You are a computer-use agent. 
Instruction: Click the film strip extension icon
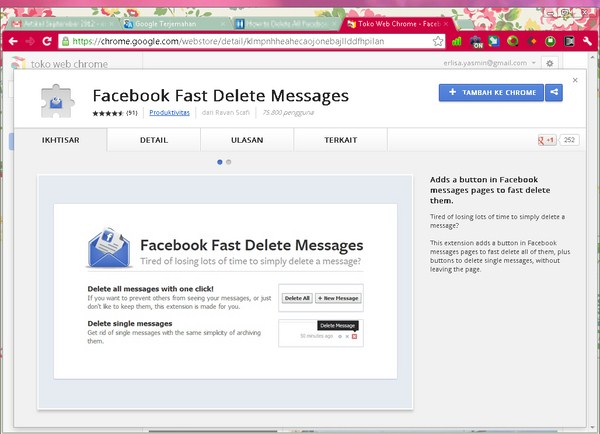click(569, 41)
